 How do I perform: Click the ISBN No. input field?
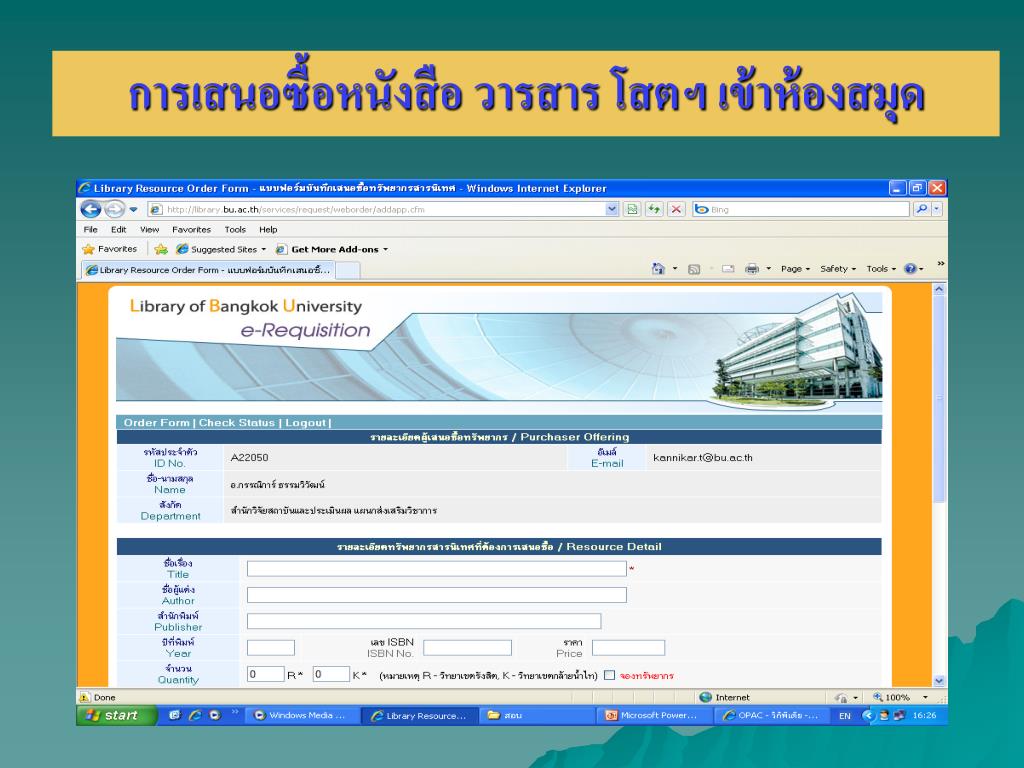[x=468, y=648]
